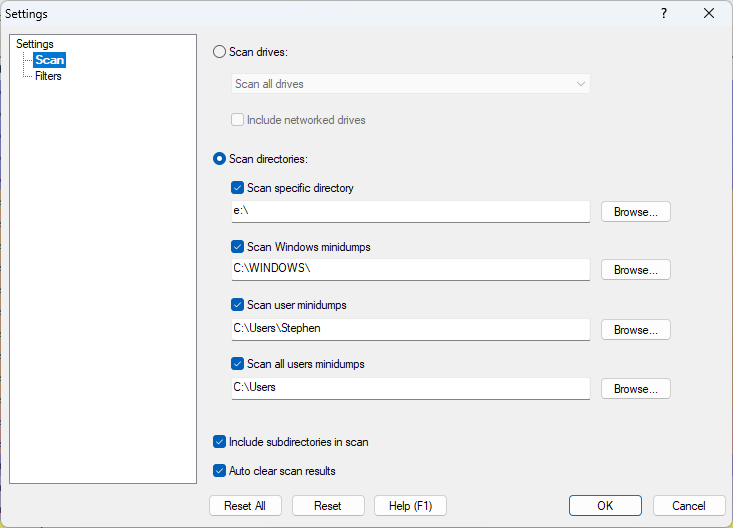Select the Scan directories radio button
The width and height of the screenshot is (733, 528).
[x=219, y=159]
